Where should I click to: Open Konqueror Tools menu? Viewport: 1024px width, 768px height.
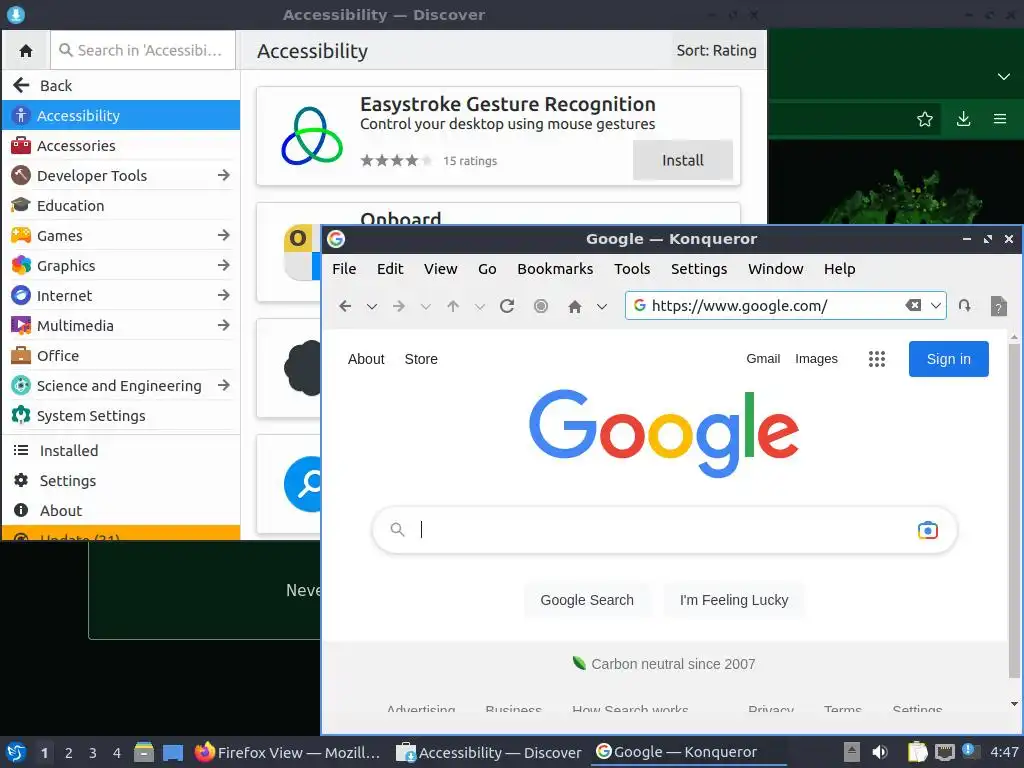(x=632, y=269)
